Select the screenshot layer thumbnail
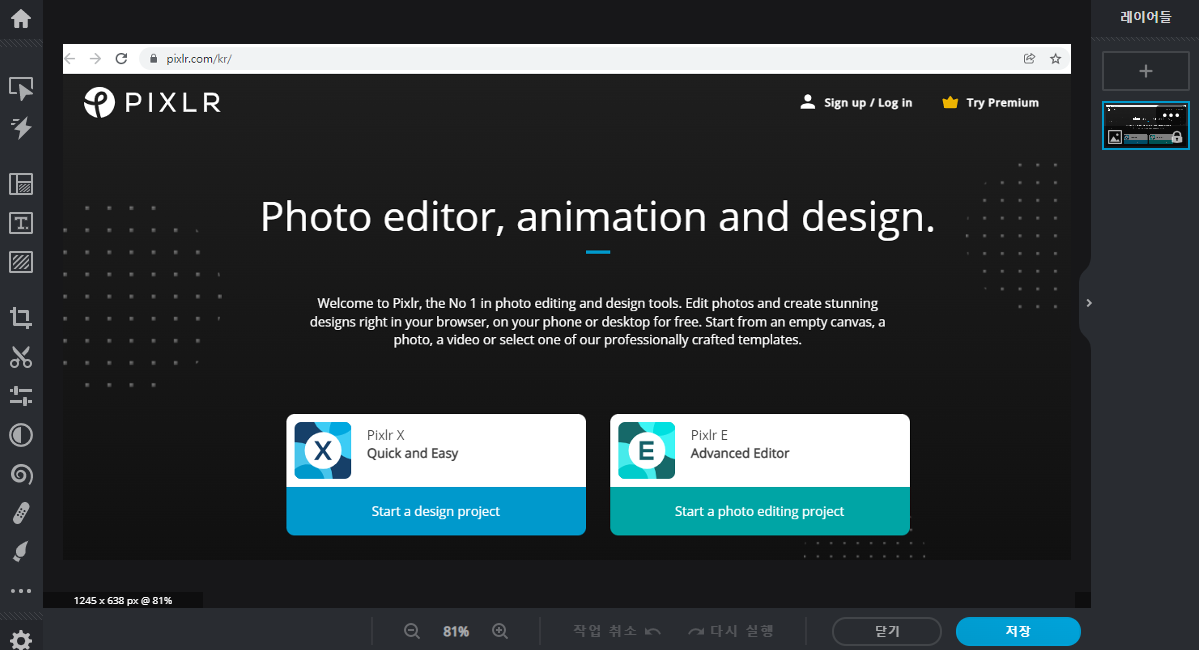The image size is (1199, 650). tap(1145, 125)
